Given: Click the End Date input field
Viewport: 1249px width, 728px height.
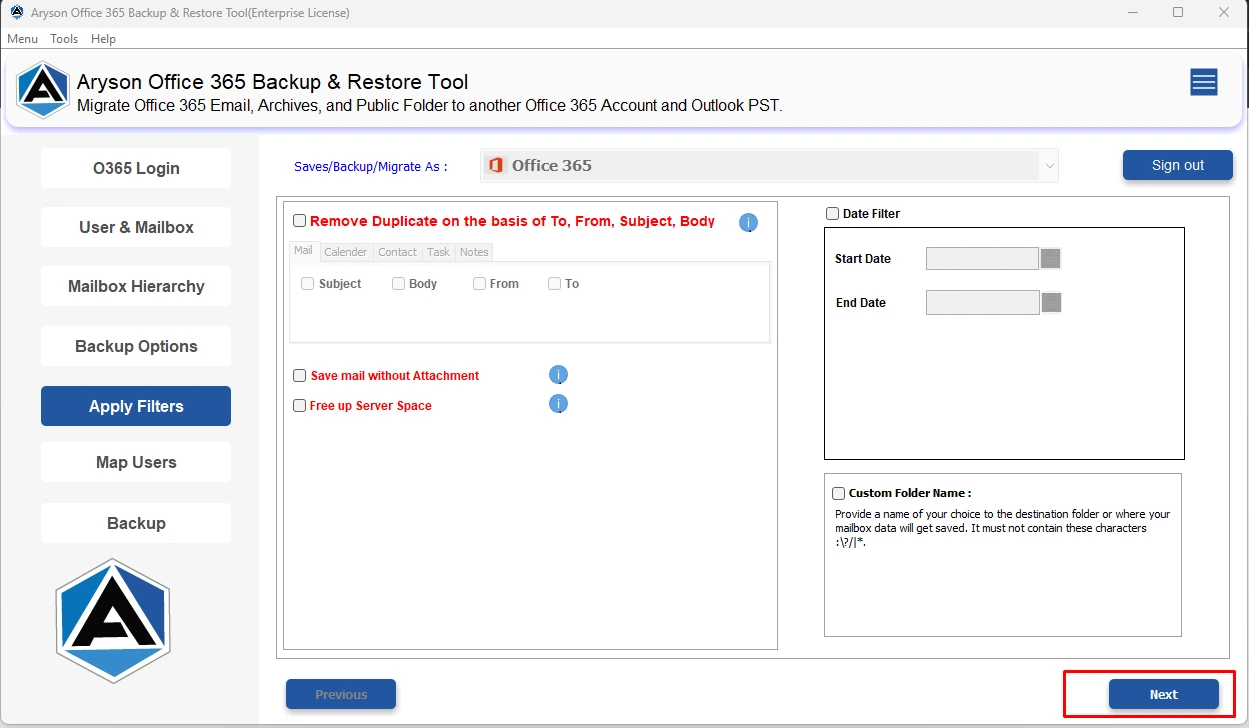Looking at the screenshot, I should tap(982, 303).
